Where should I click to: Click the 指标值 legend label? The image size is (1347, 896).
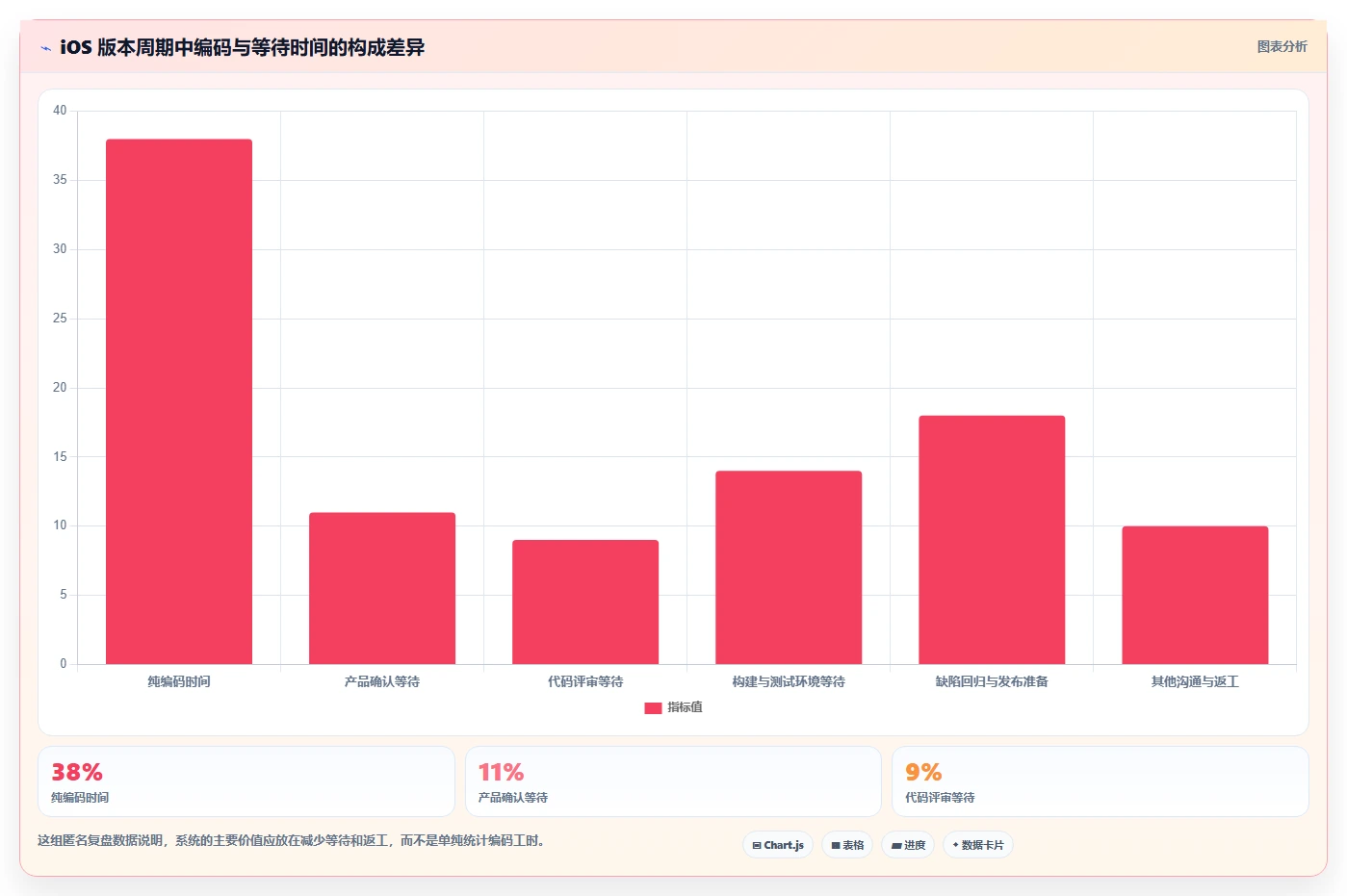click(x=686, y=707)
